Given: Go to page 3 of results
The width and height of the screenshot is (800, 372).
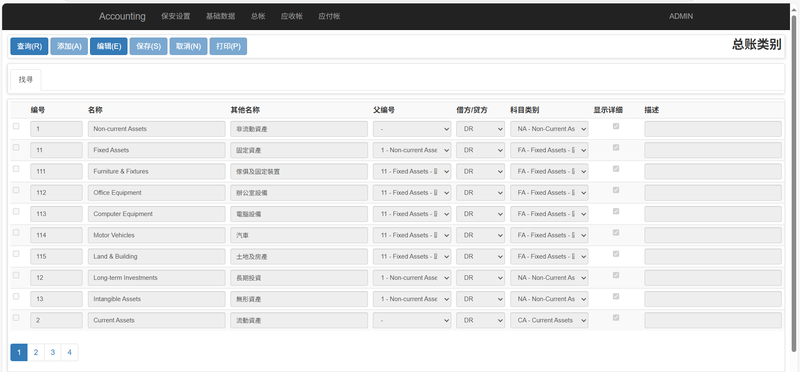Looking at the screenshot, I should [x=53, y=352].
